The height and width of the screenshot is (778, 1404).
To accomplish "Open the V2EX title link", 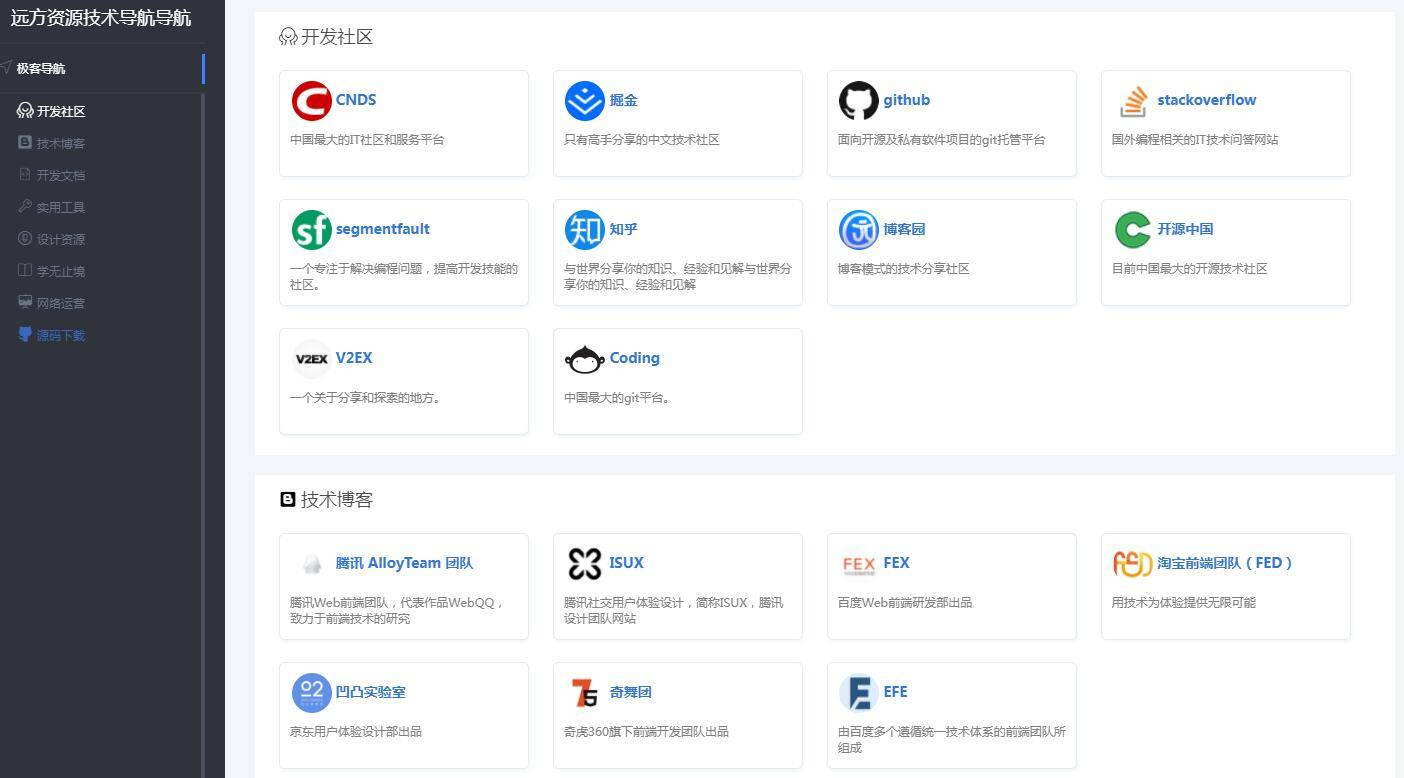I will coord(354,358).
